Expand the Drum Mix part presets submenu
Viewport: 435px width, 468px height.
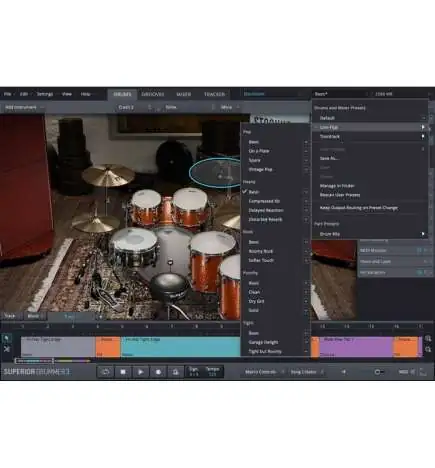tap(370, 234)
